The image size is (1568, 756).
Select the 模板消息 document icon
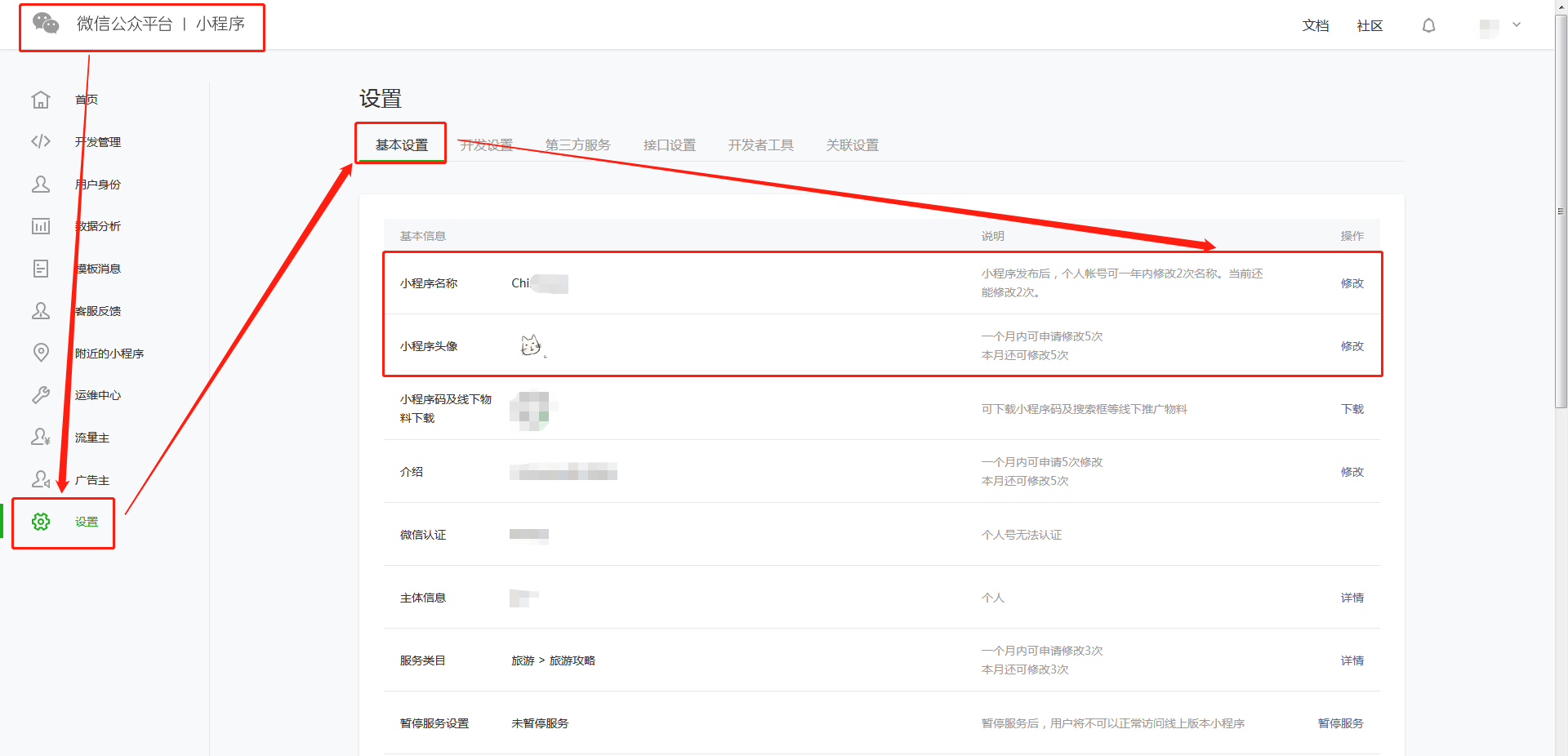click(x=41, y=268)
